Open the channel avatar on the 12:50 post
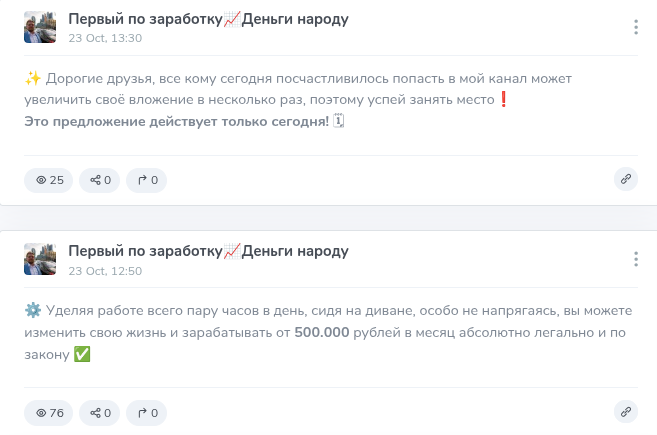 coord(40,259)
